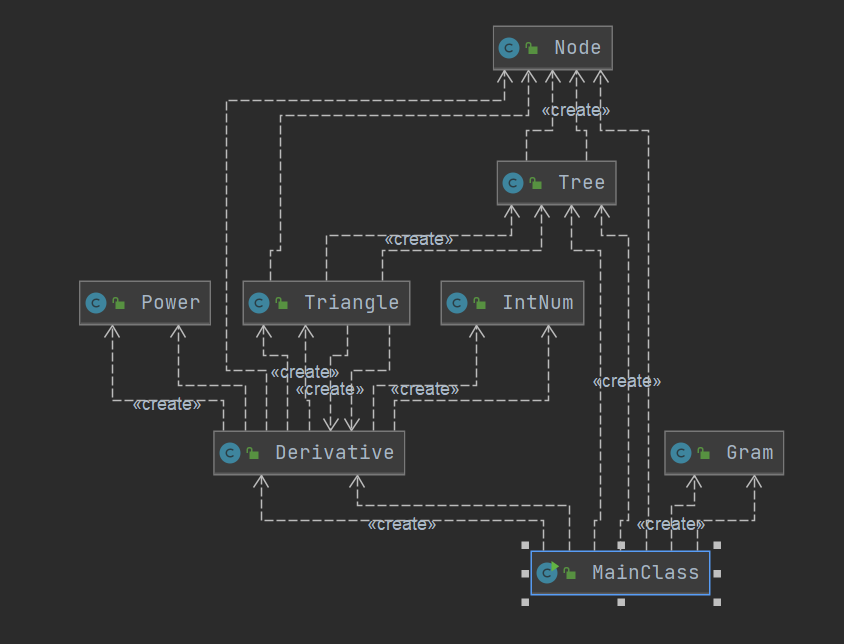Select the IntNum class name
This screenshot has height=644, width=844.
click(538, 303)
